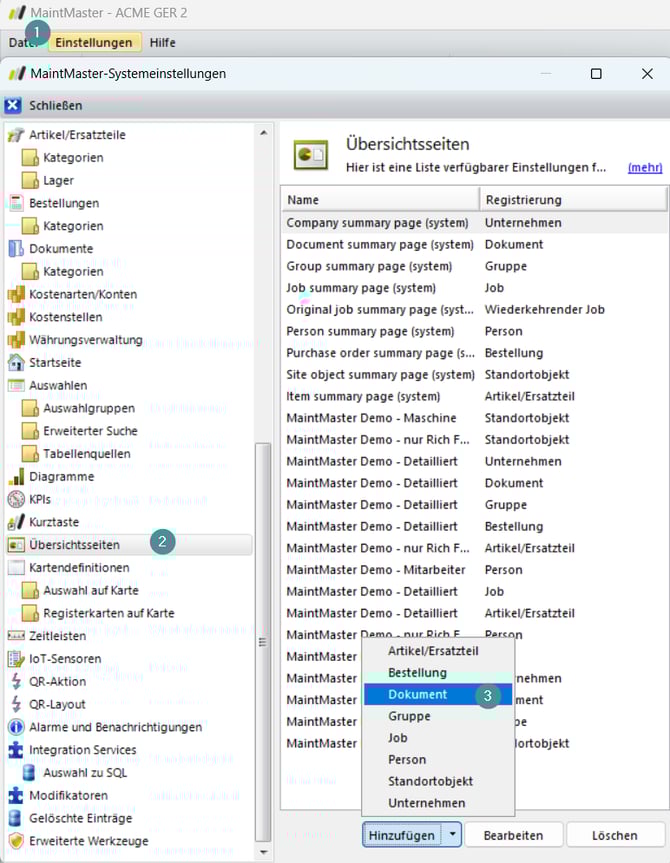
Task: Click the Alarme und Benachrichtigungen icon
Action: 16,727
